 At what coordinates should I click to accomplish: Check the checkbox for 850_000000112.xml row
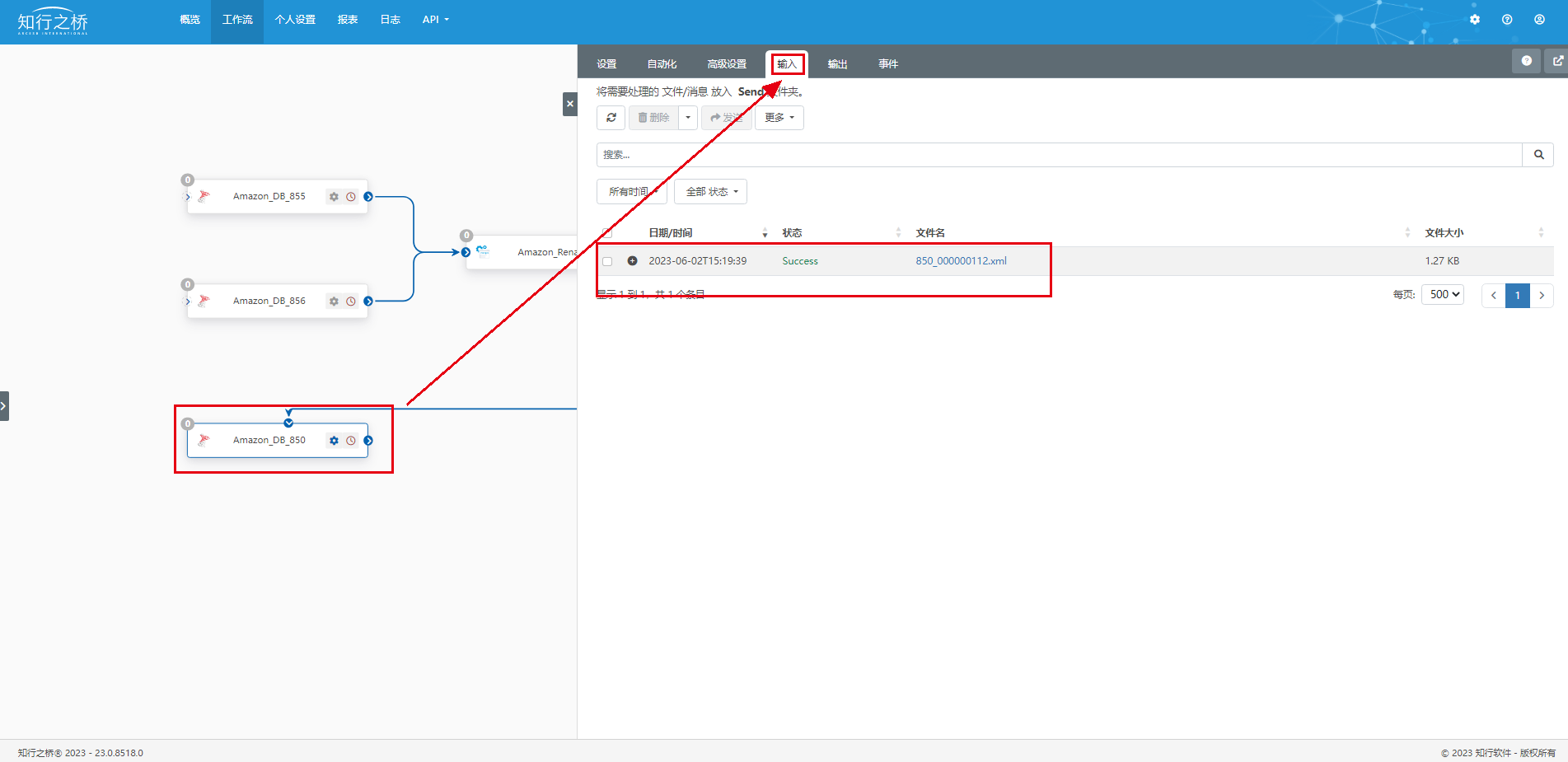[x=607, y=261]
